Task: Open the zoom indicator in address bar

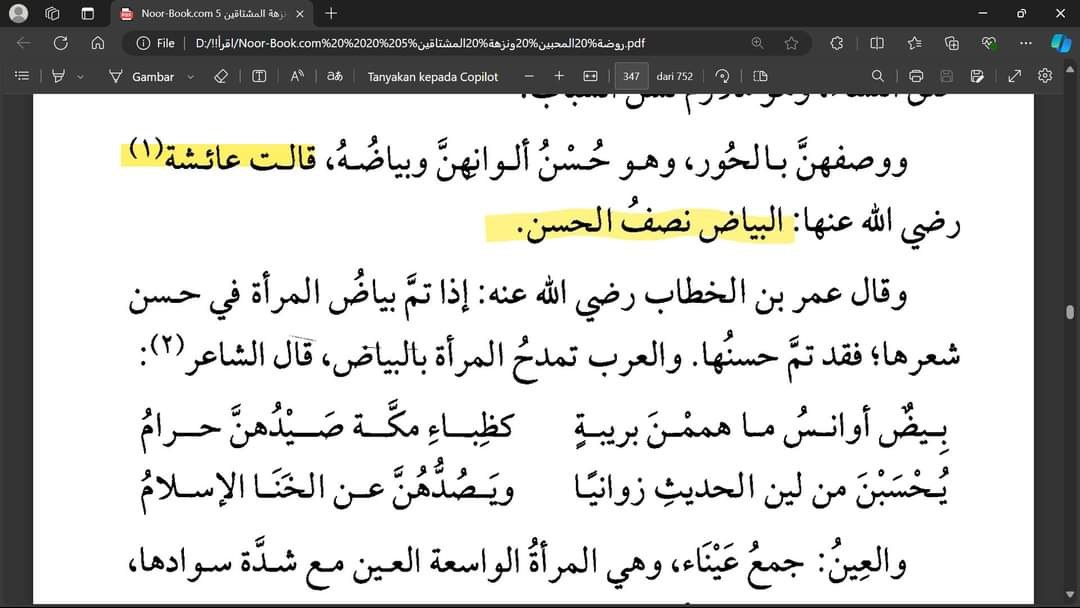Action: 758,43
